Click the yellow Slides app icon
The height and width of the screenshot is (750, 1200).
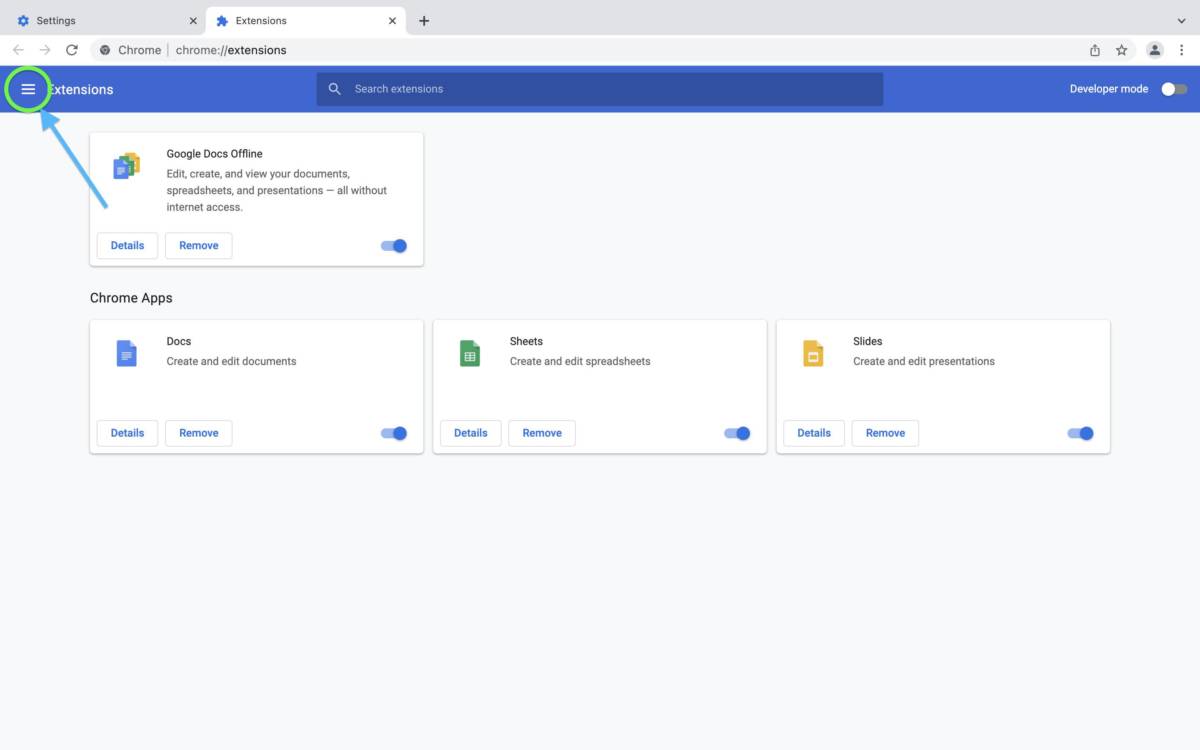tap(813, 353)
